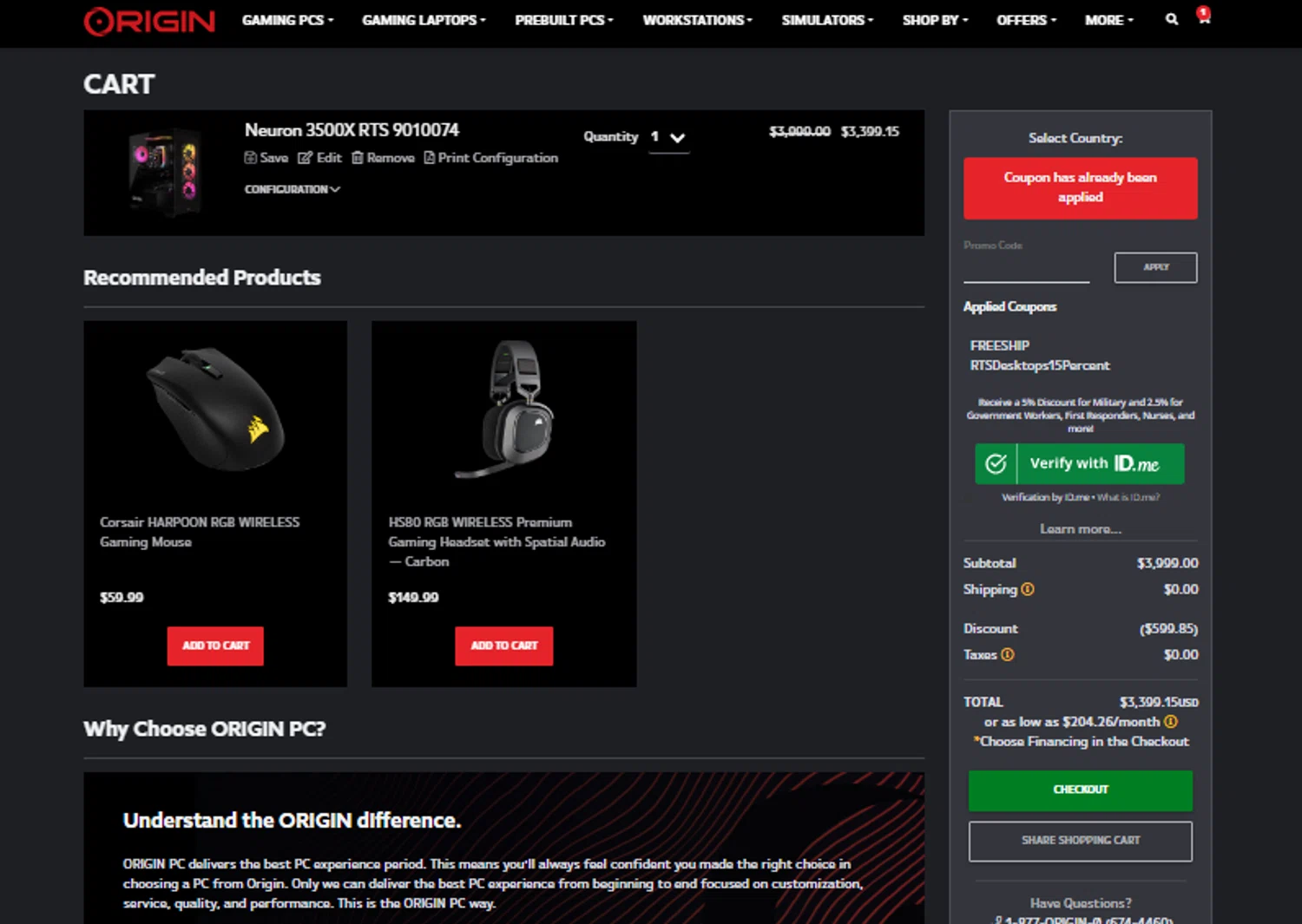Image resolution: width=1302 pixels, height=924 pixels.
Task: Open Print Configuration for the item
Action: 490,158
